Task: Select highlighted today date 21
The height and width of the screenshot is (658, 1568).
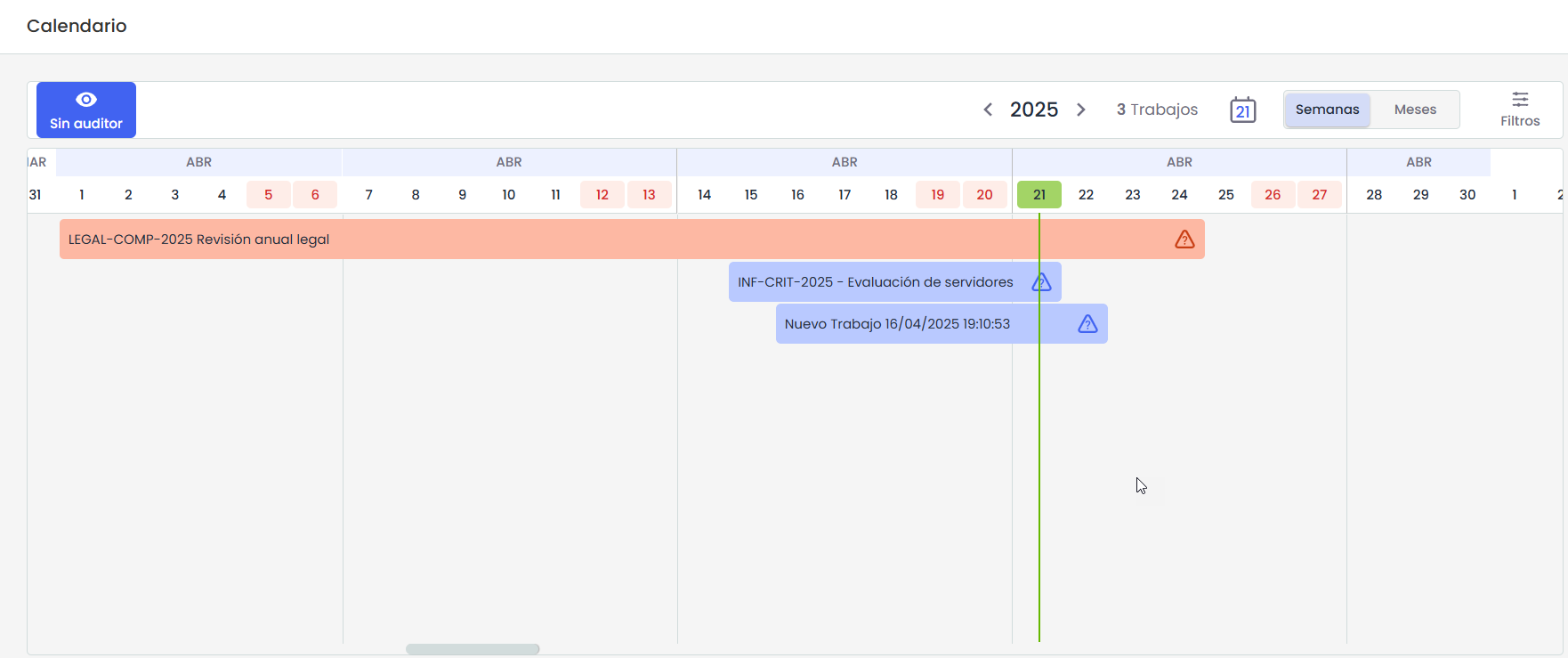Action: tap(1039, 195)
